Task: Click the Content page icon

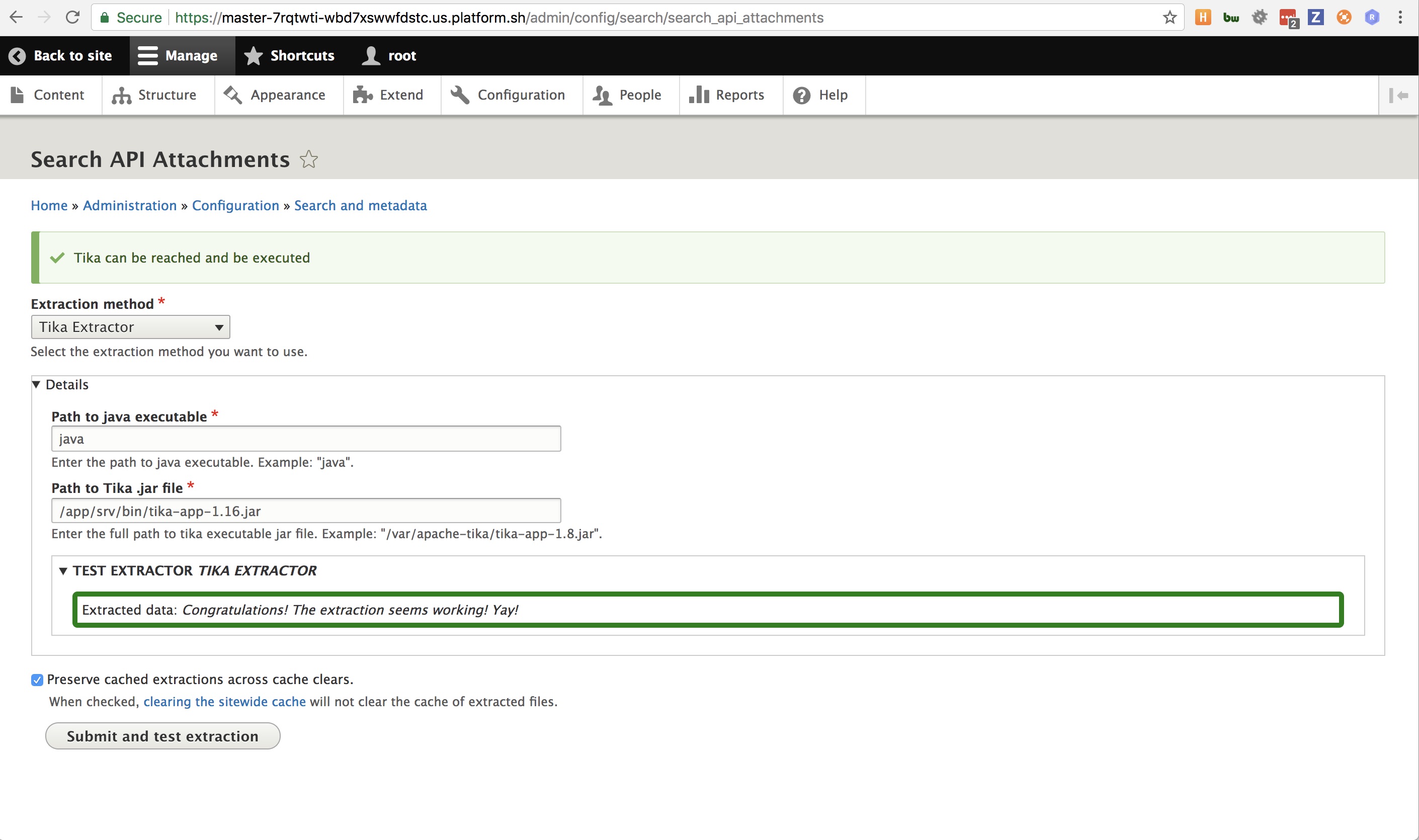Action: (18, 95)
